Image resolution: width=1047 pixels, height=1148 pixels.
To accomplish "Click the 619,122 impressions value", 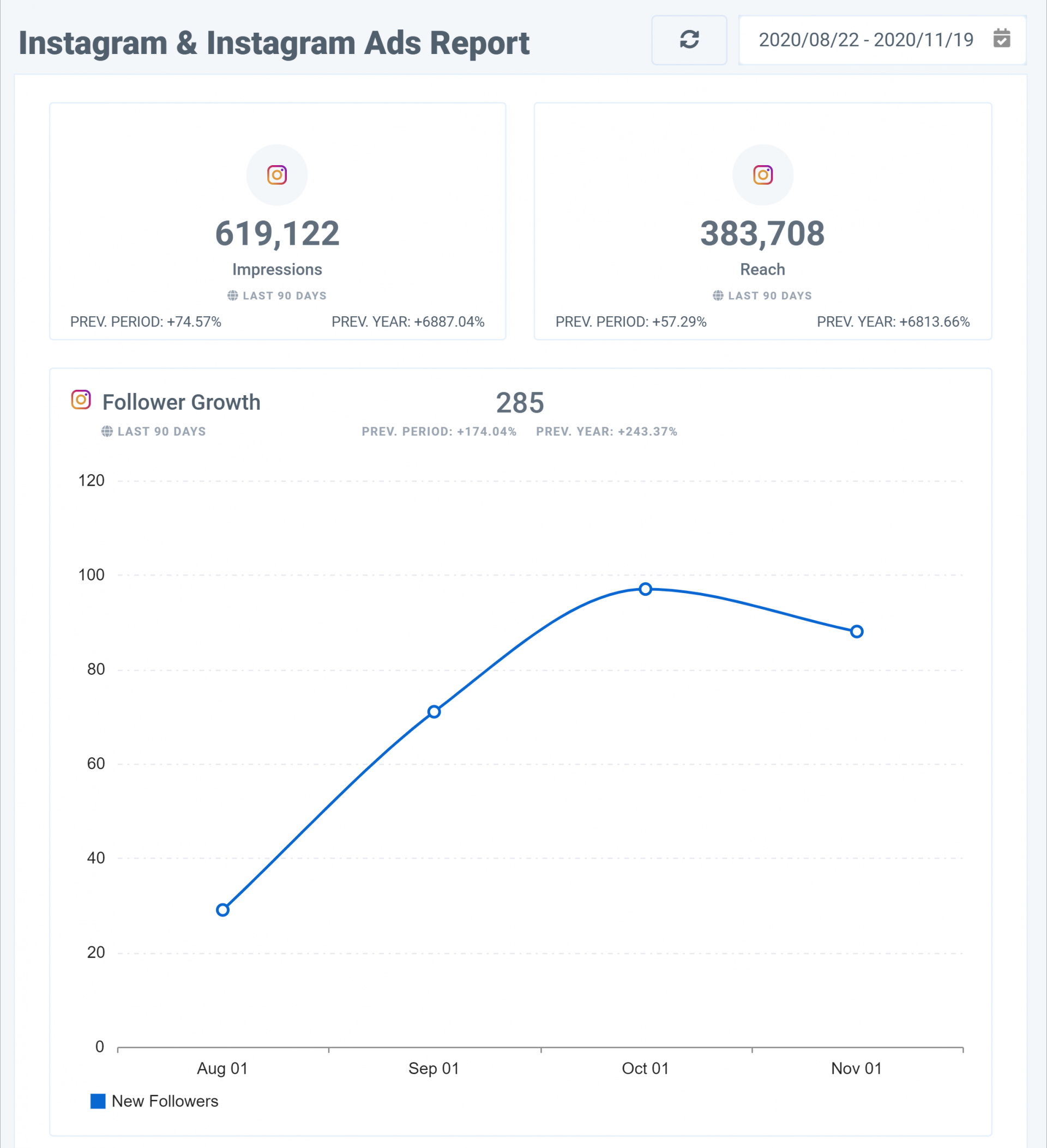I will [278, 233].
